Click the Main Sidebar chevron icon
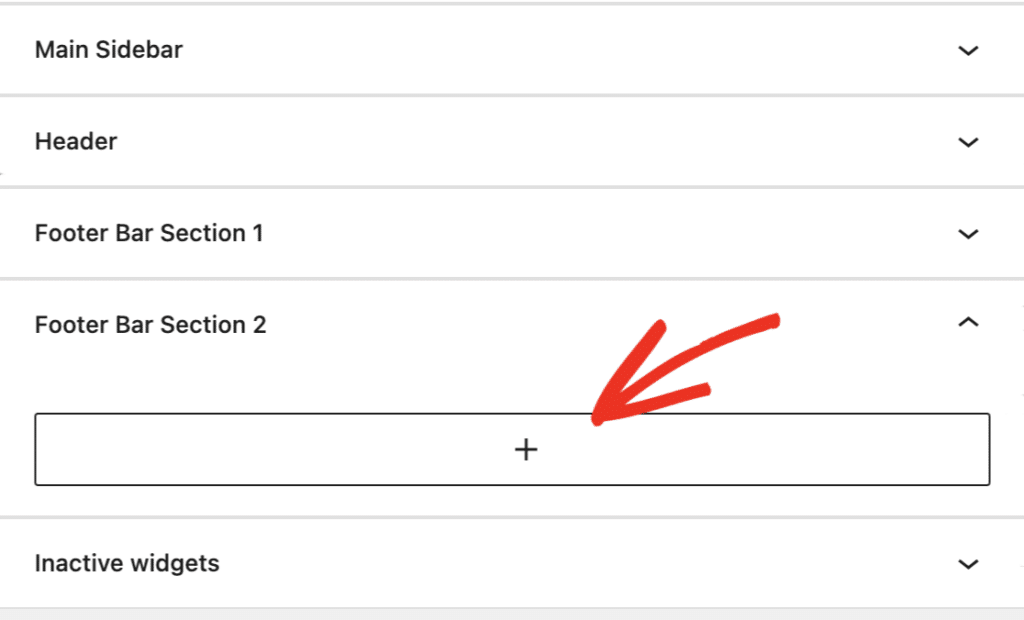This screenshot has width=1024, height=620. click(968, 50)
